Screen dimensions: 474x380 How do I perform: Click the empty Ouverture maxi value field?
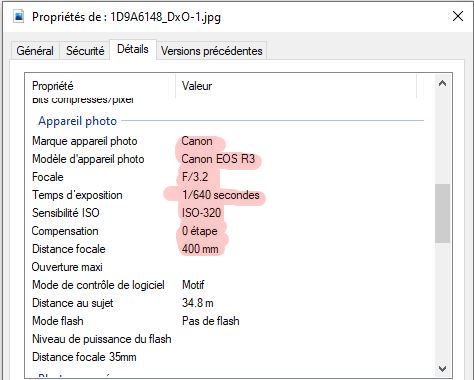point(300,267)
